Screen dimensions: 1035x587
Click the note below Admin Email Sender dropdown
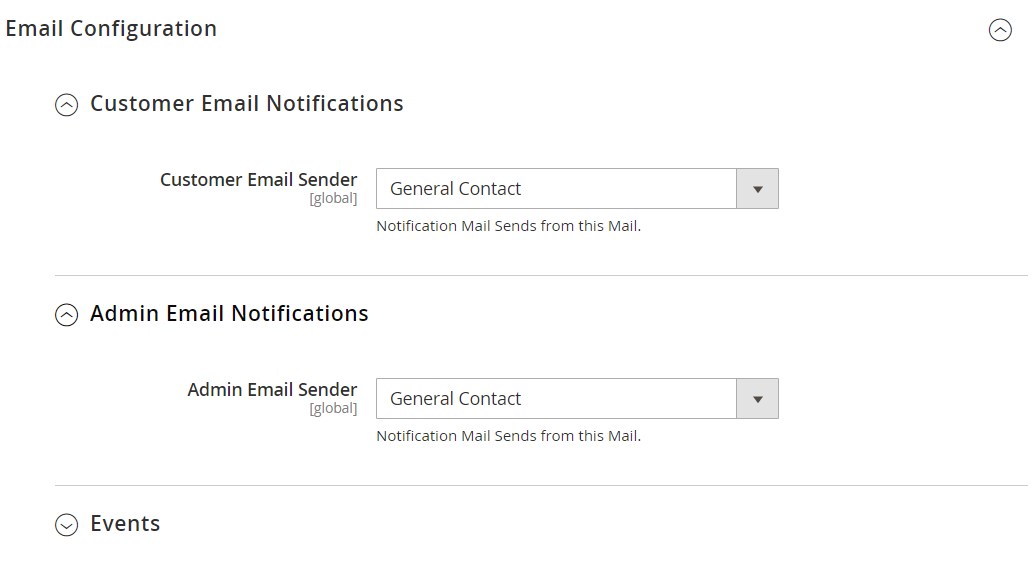pyautogui.click(x=508, y=436)
